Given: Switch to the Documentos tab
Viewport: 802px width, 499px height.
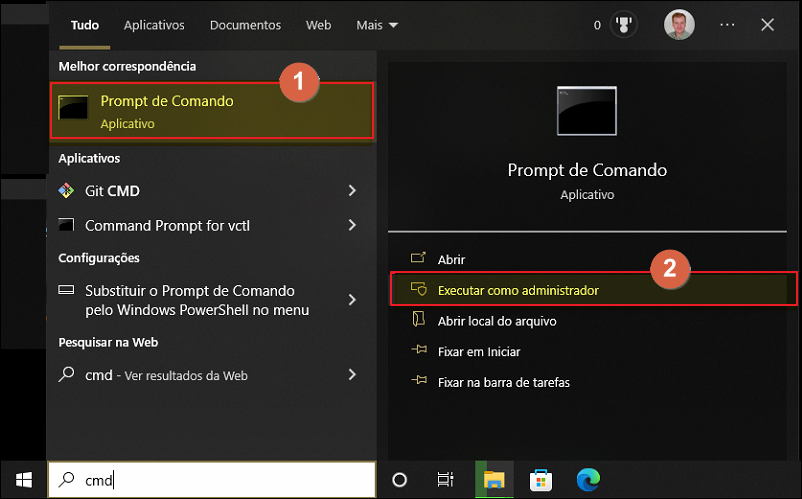Looking at the screenshot, I should (x=245, y=25).
